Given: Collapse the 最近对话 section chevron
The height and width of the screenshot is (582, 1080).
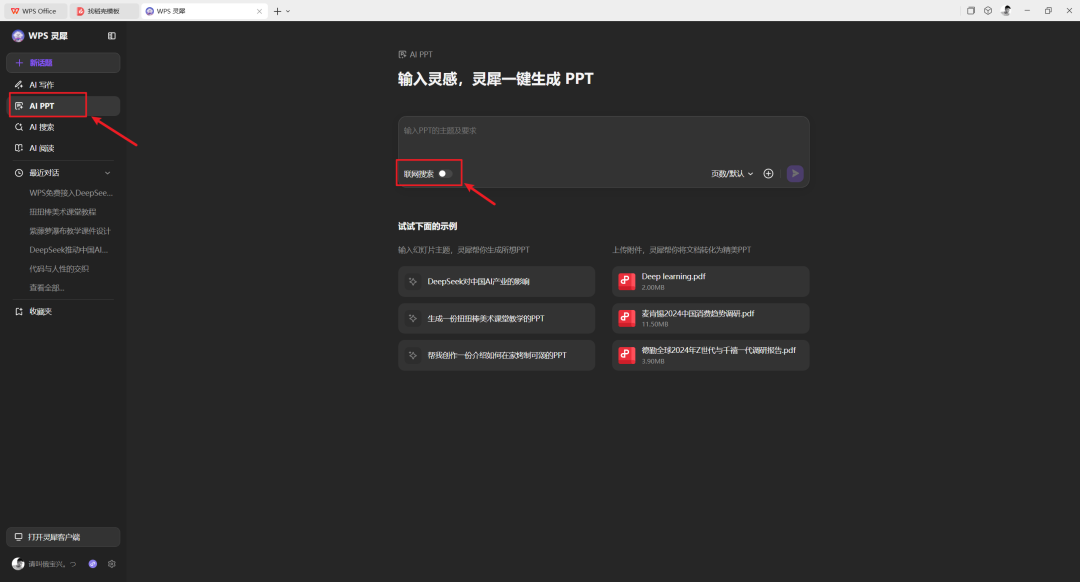Looking at the screenshot, I should (107, 173).
